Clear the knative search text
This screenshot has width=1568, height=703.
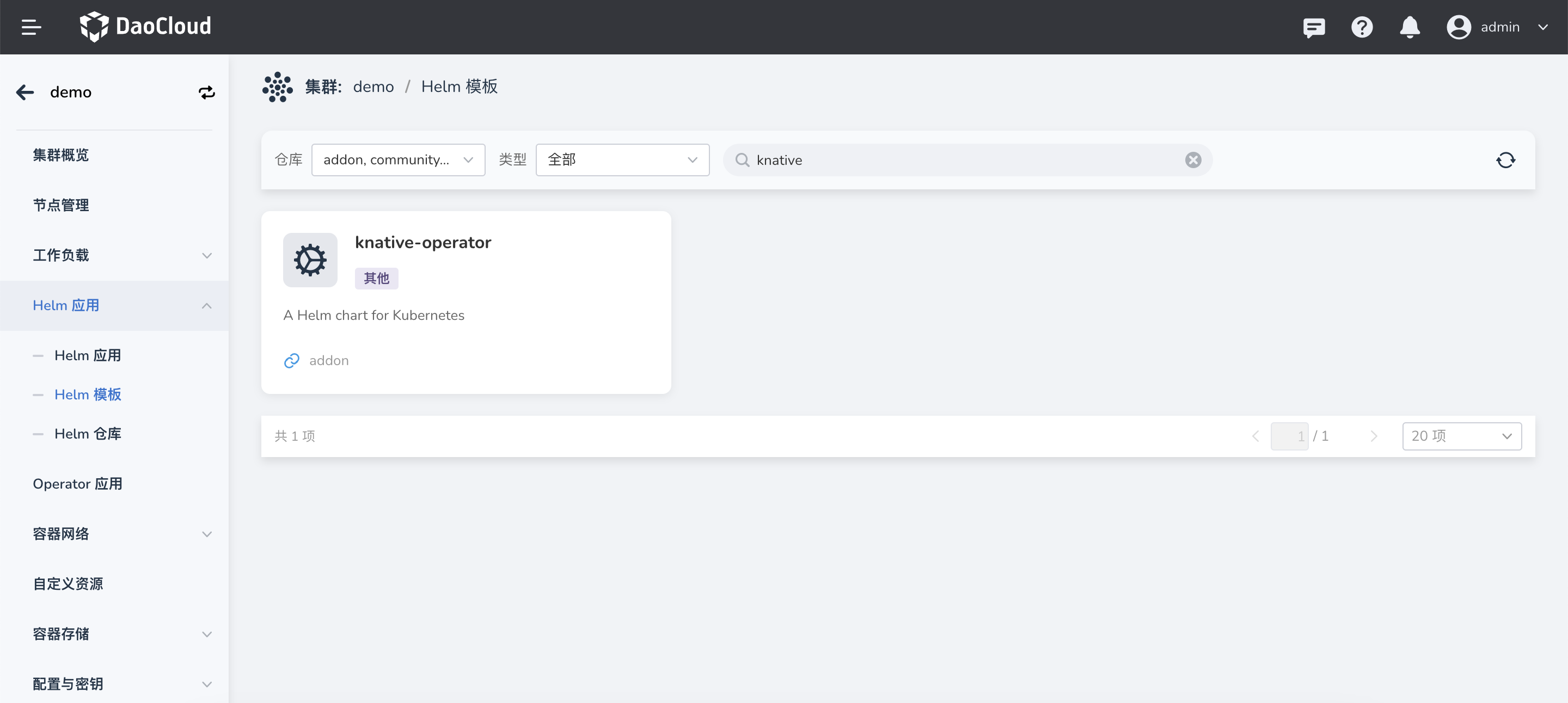[x=1192, y=160]
